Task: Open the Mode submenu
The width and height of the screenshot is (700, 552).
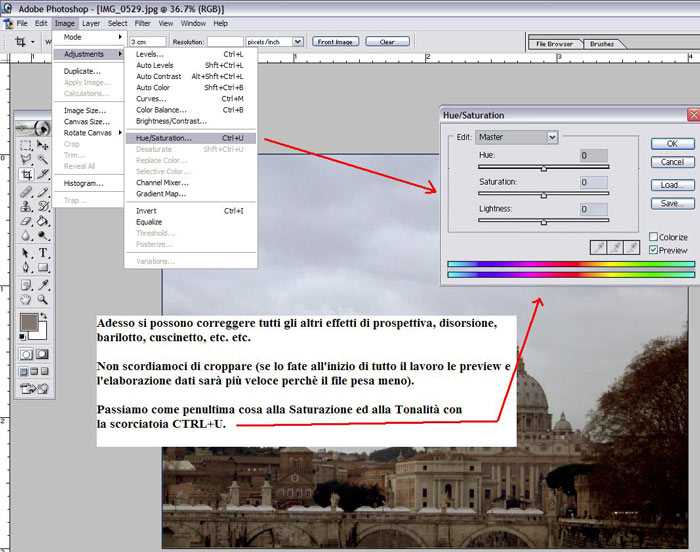Action: [90, 37]
